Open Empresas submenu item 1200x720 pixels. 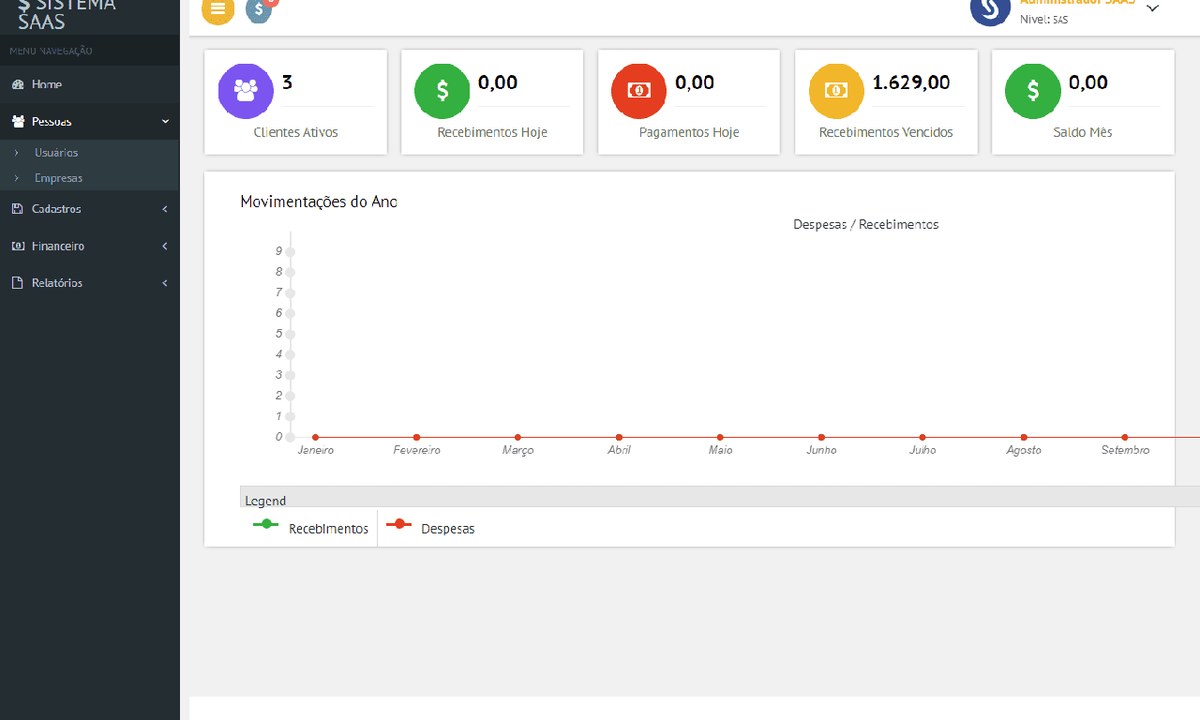pyautogui.click(x=58, y=178)
